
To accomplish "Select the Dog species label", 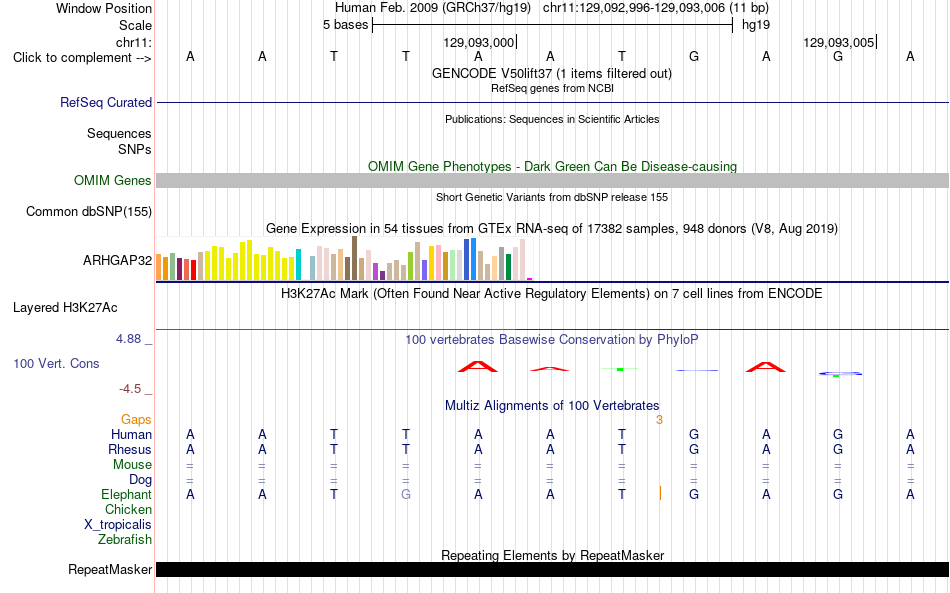I will [x=140, y=480].
